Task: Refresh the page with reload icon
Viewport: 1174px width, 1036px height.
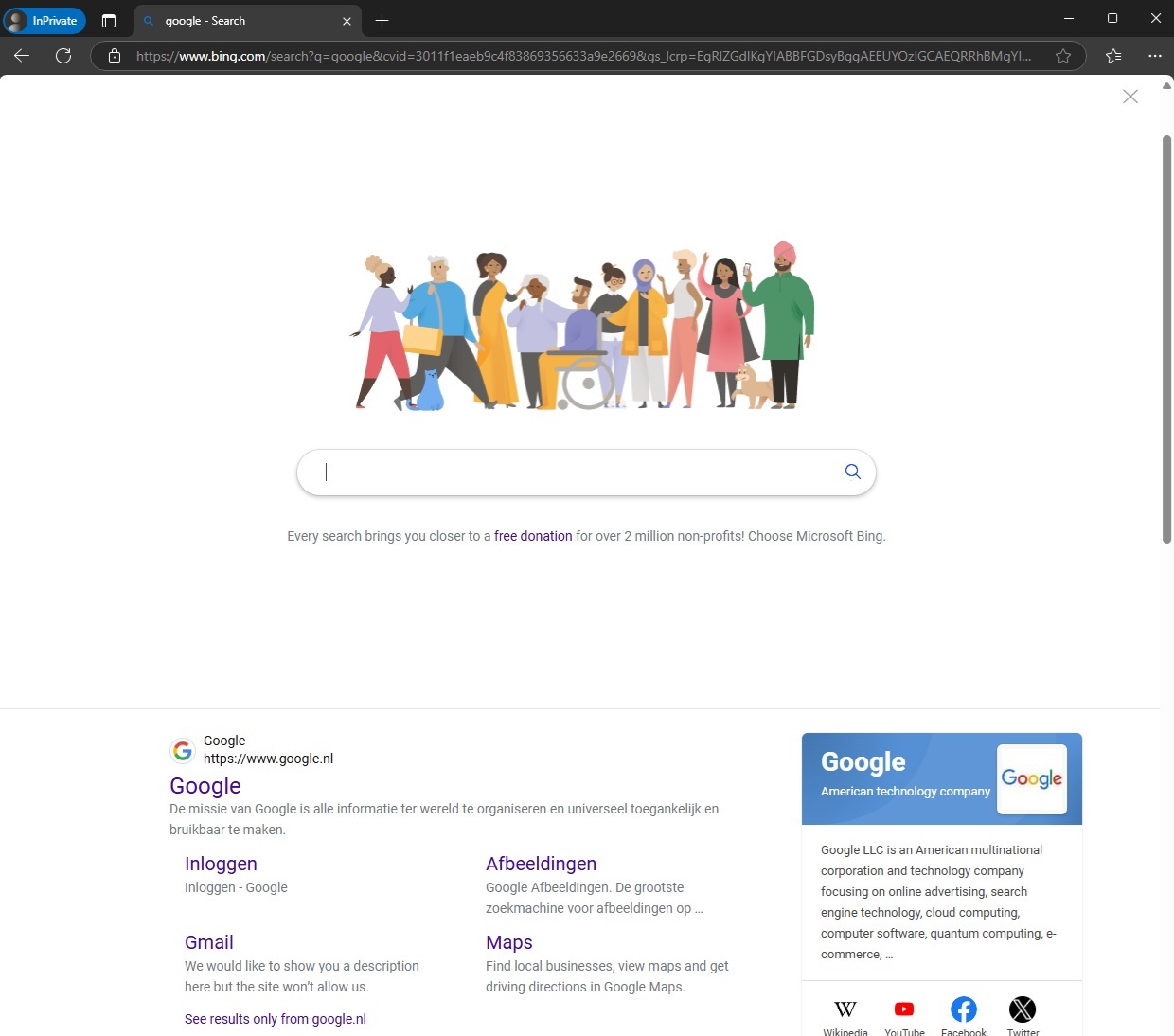Action: coord(63,56)
